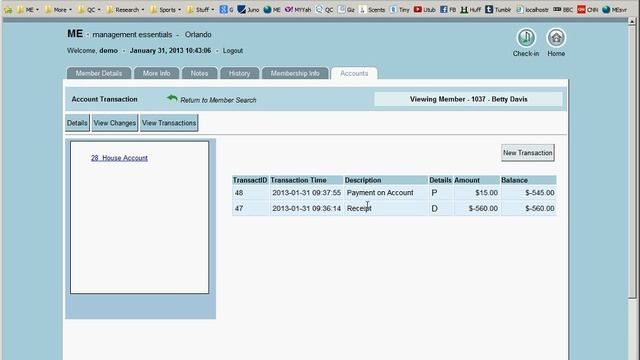Screen dimensions: 640x360
Task: Click the D details cell
Action: (440, 208)
